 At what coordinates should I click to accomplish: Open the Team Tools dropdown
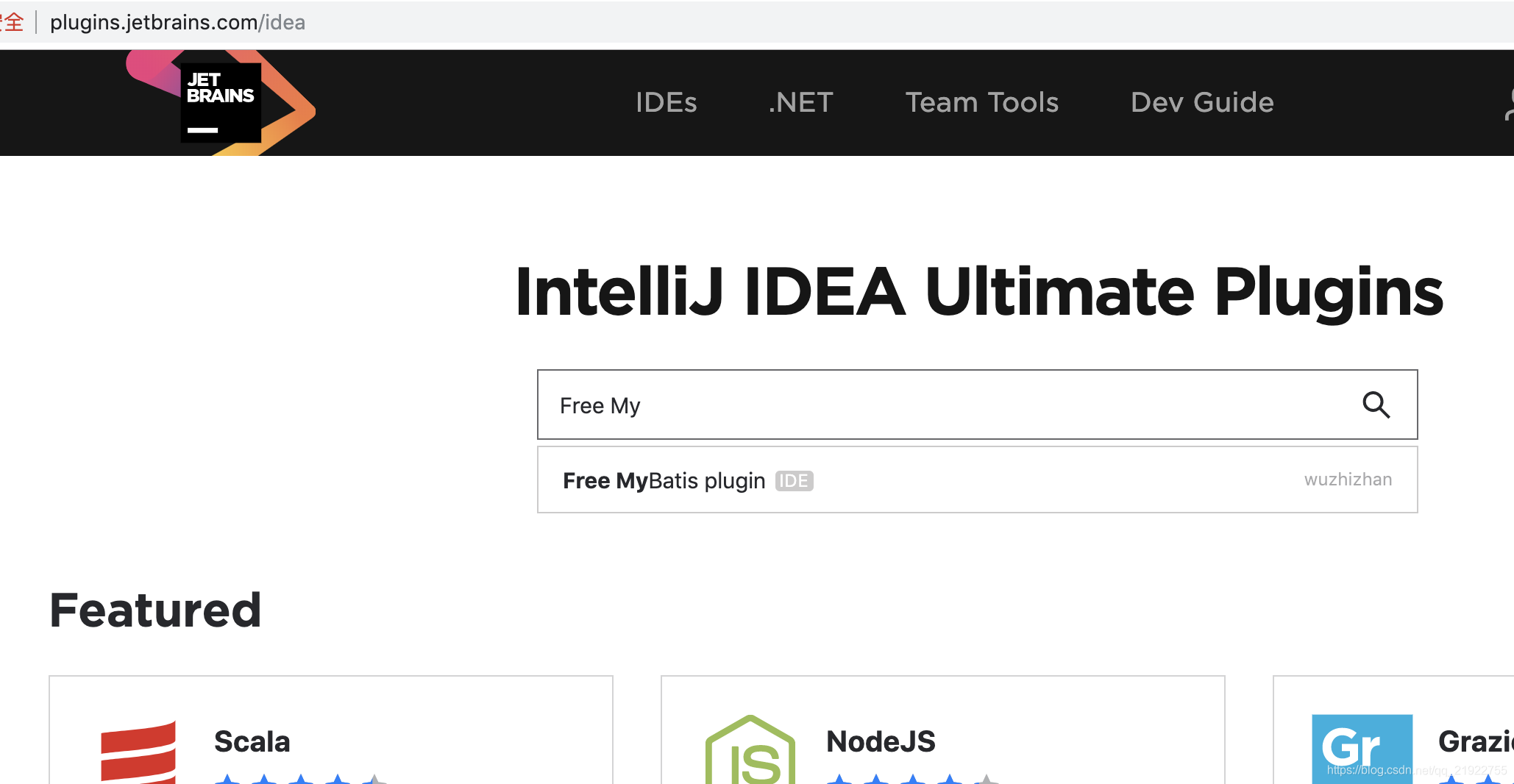tap(982, 103)
